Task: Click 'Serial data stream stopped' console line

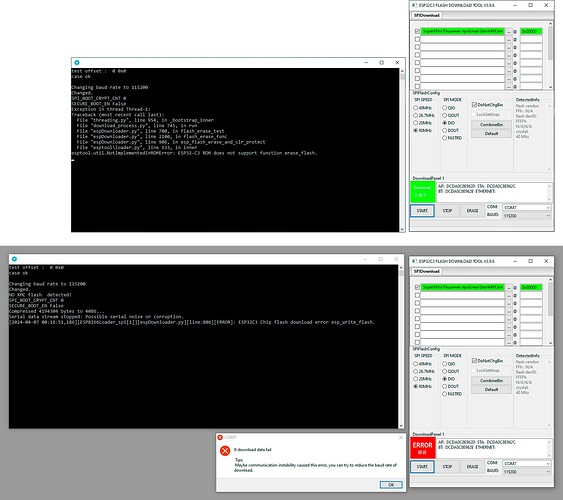Action: [x=96, y=317]
